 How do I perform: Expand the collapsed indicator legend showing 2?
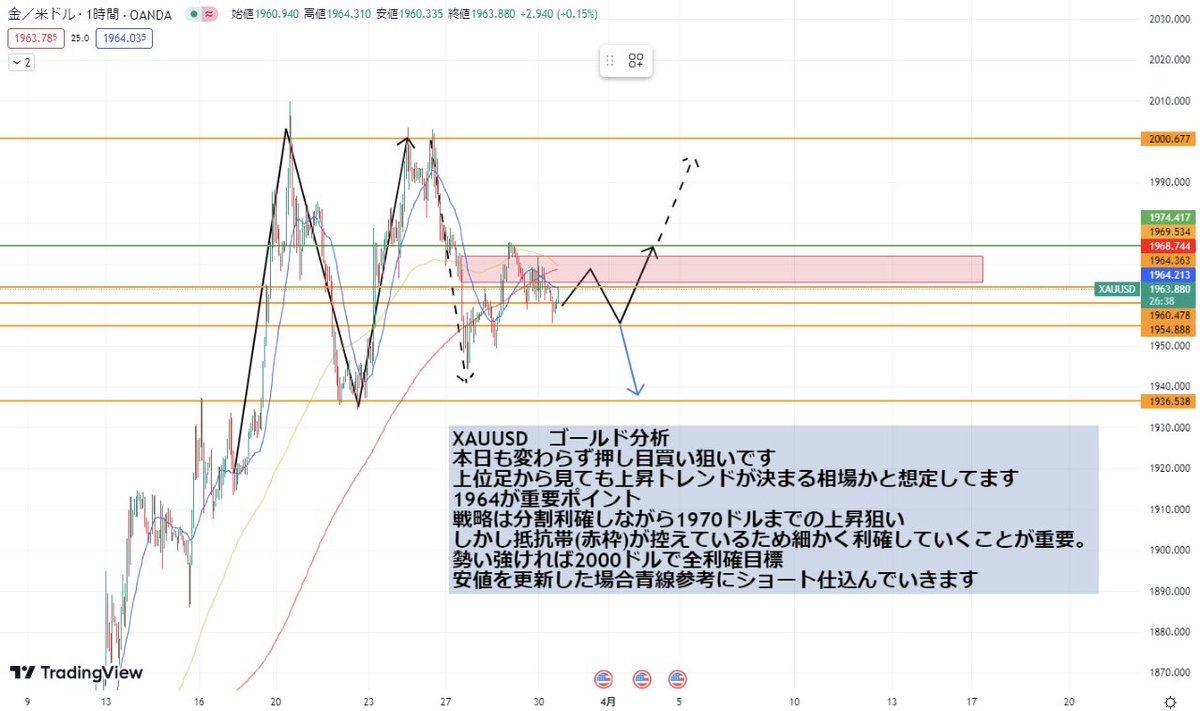point(21,62)
